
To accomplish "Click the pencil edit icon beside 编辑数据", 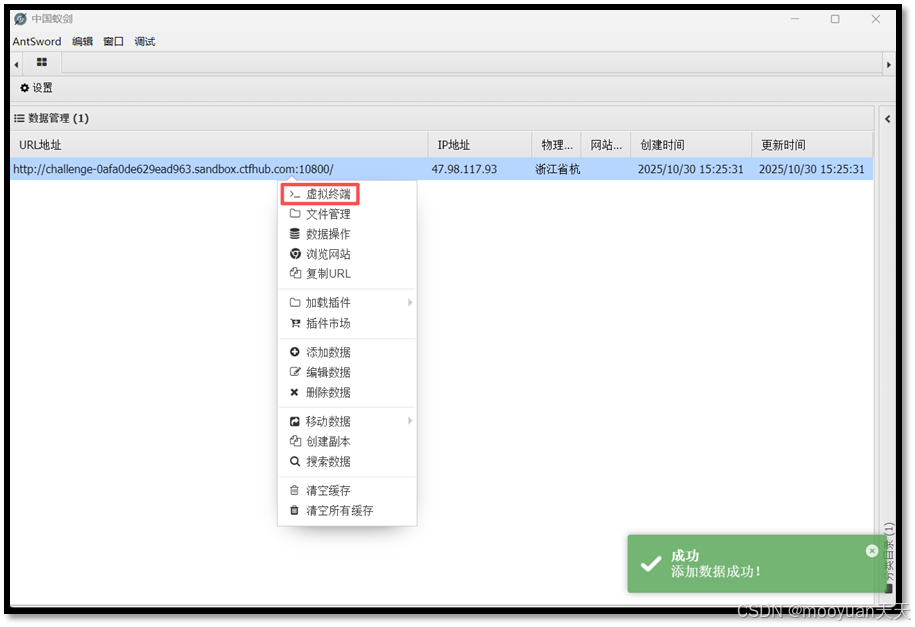I will point(295,372).
